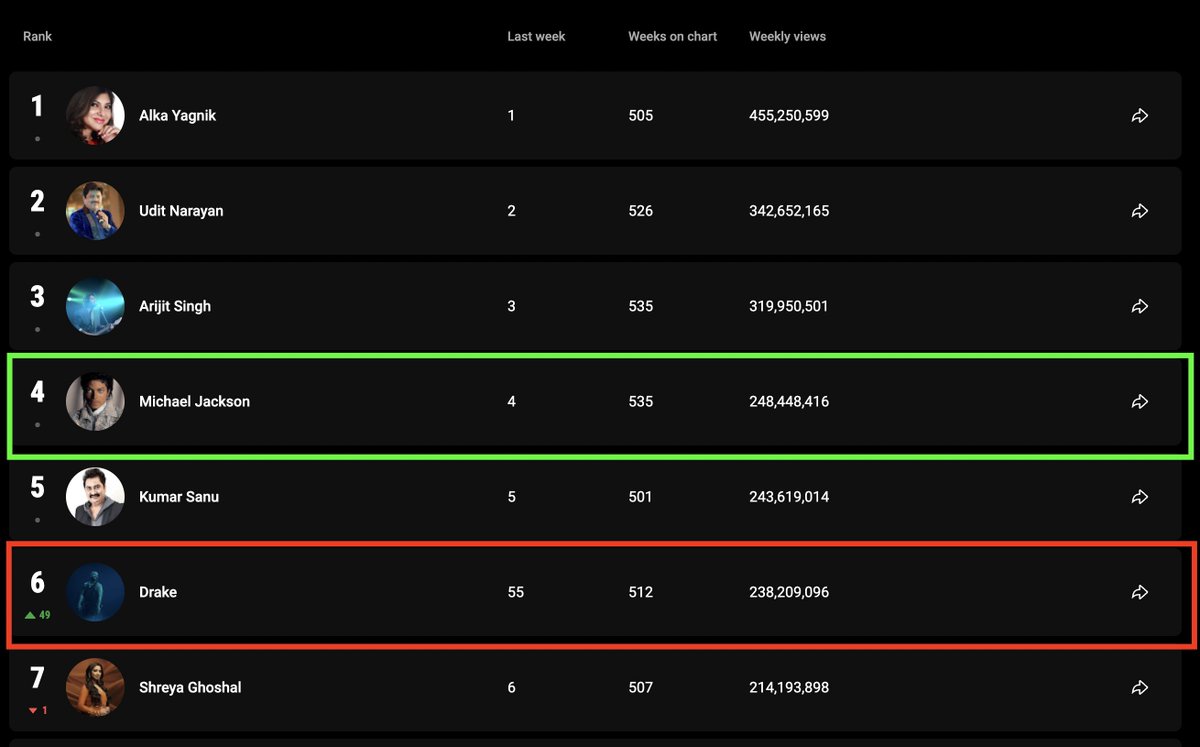
Task: Click the Last week column header
Action: (536, 36)
